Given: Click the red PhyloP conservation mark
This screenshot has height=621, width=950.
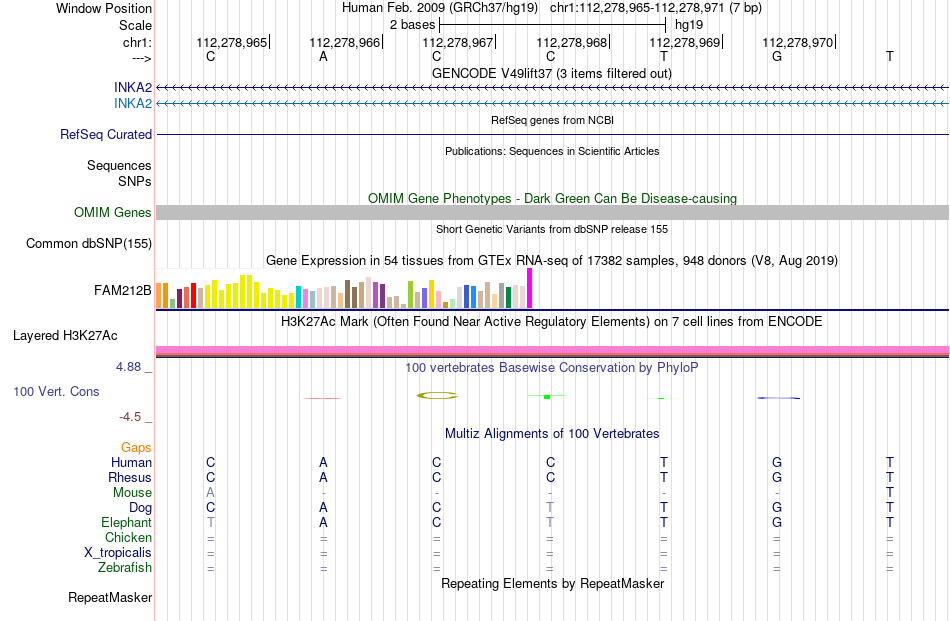Looking at the screenshot, I should click(x=323, y=398).
